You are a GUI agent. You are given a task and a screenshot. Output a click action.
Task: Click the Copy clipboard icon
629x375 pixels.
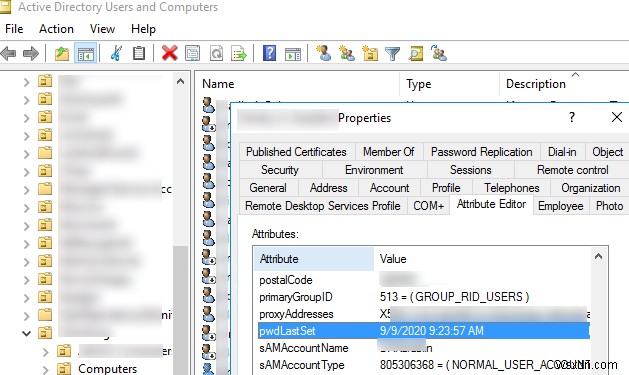point(139,53)
